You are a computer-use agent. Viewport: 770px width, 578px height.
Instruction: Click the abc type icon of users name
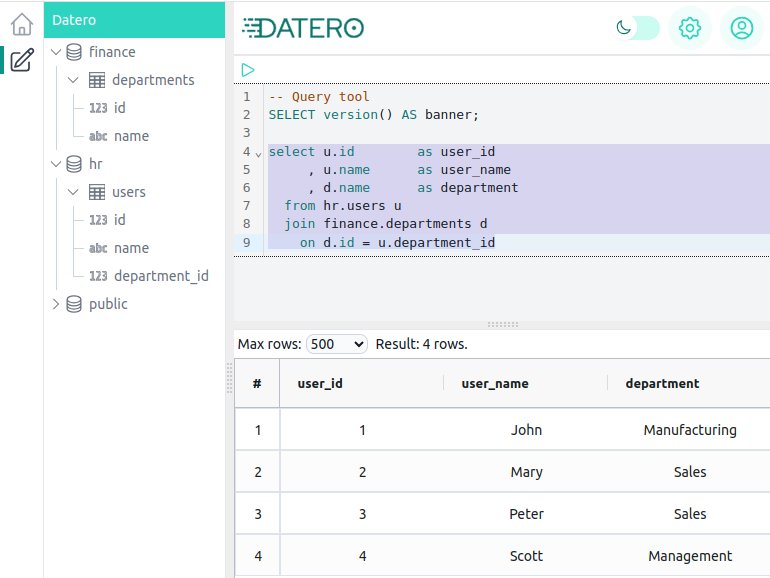point(98,248)
